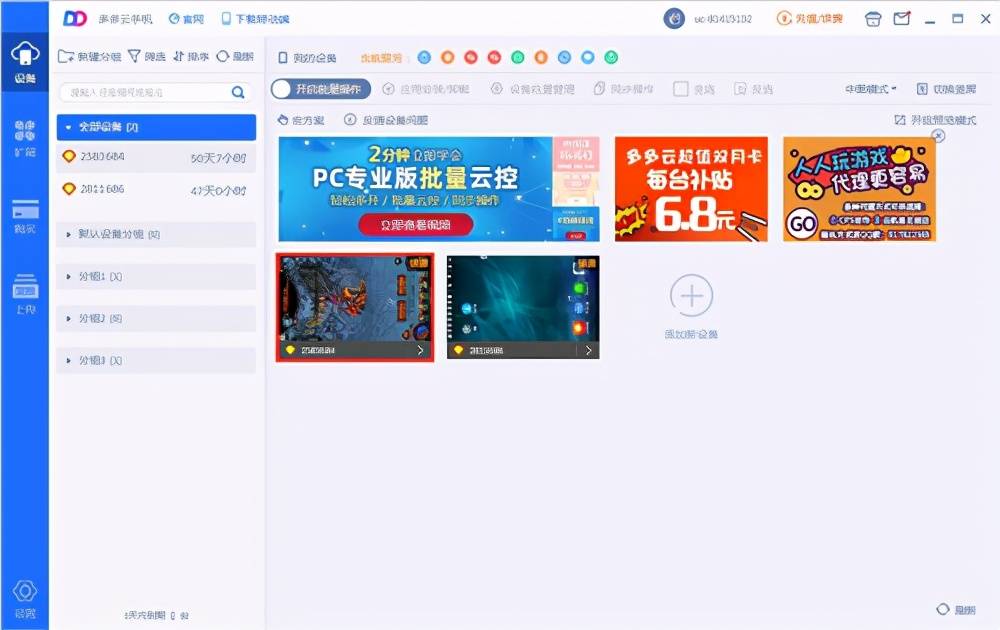The image size is (1000, 630).
Task: Click the leftmost round service icon
Action: pos(424,57)
